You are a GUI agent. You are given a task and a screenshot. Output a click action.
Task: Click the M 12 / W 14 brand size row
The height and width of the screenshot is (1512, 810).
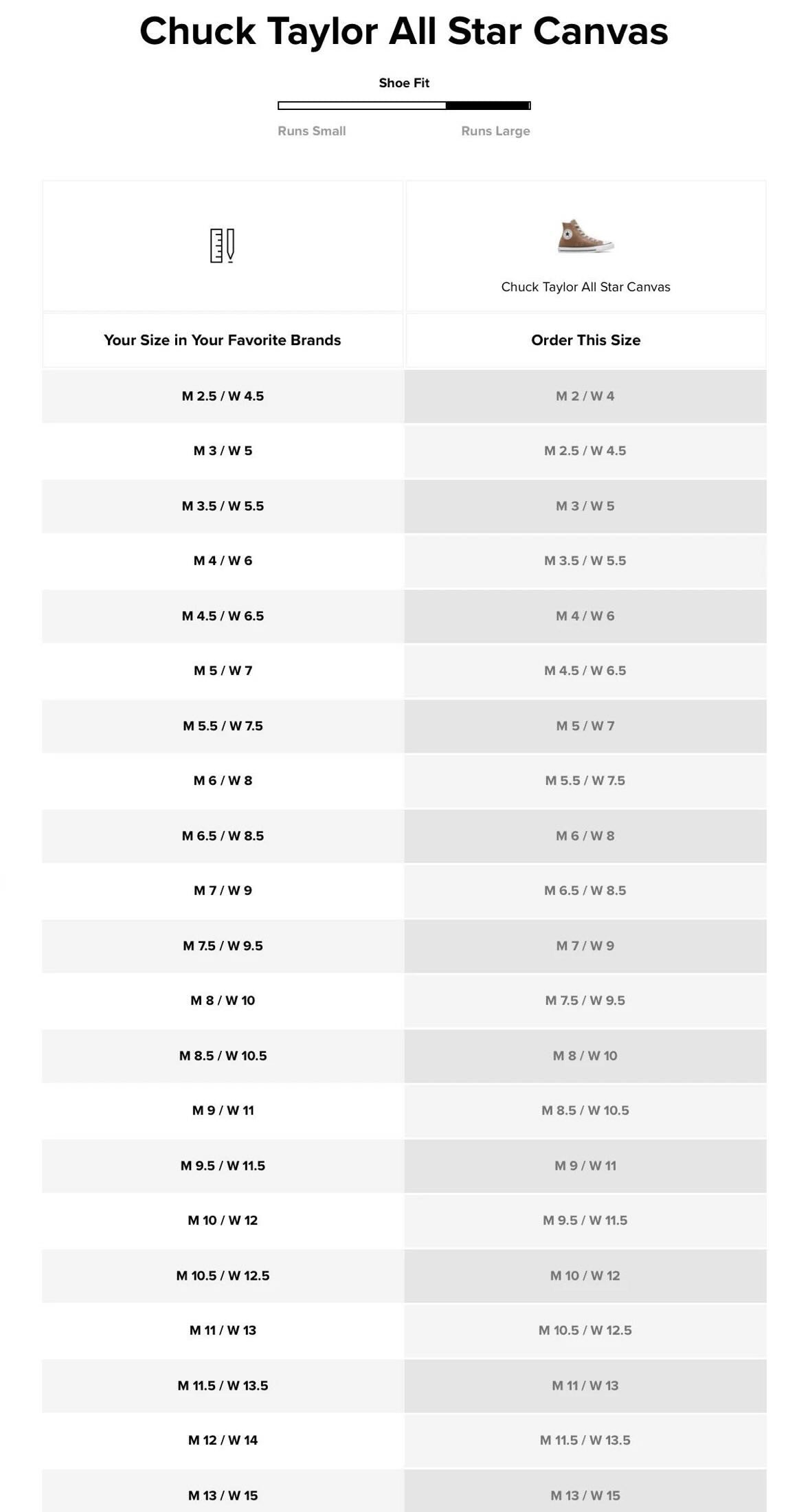coord(223,1441)
